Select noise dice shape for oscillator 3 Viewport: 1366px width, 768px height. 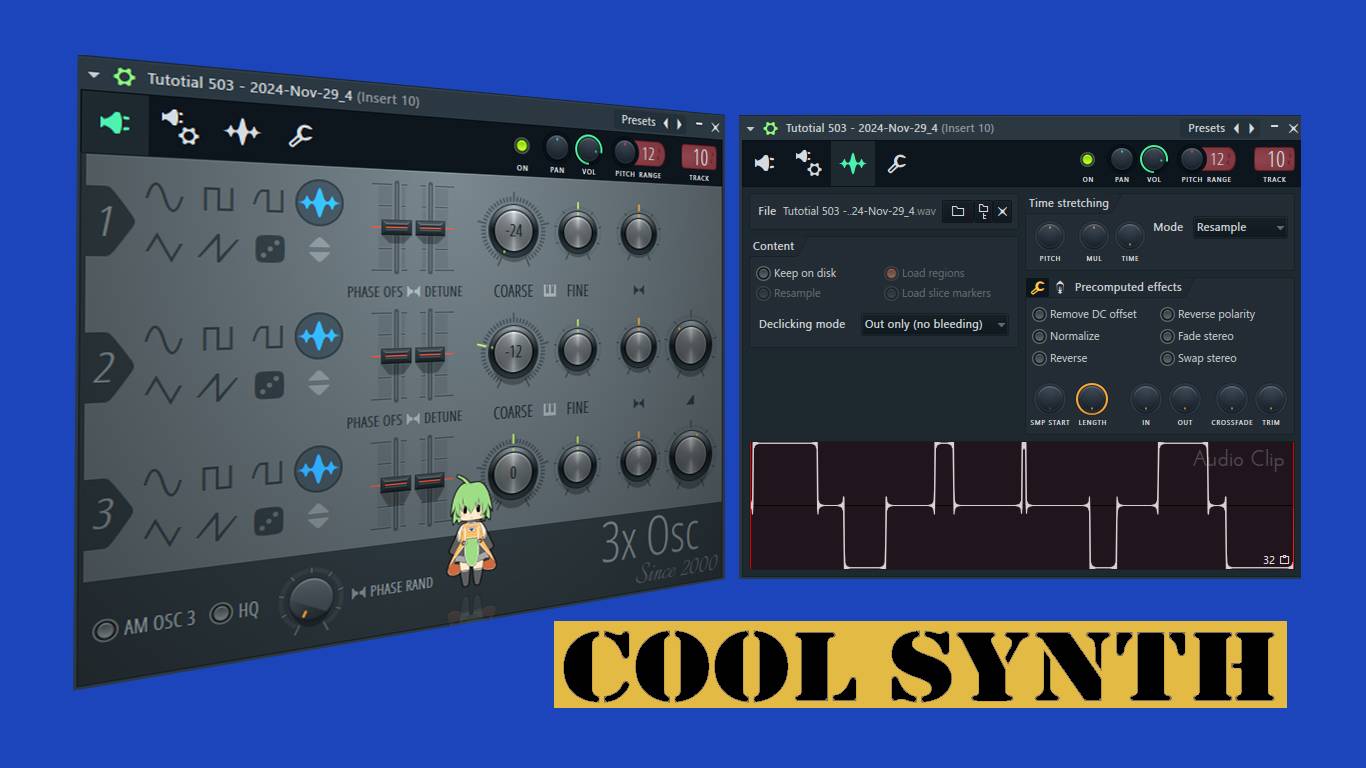point(269,520)
